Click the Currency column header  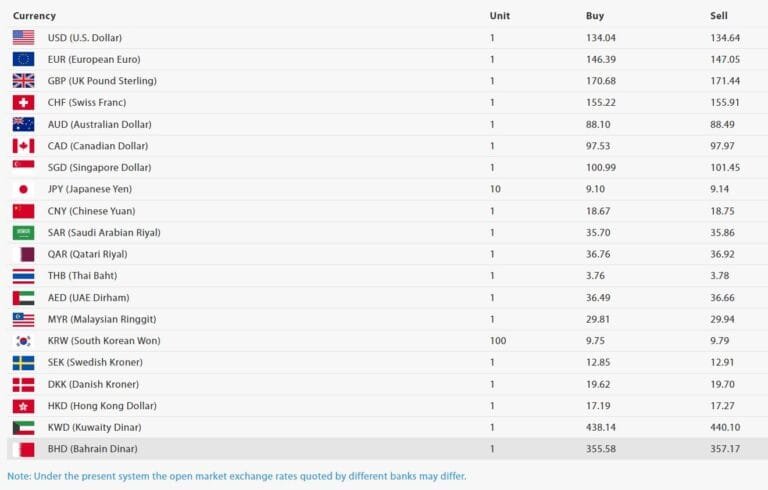click(x=34, y=16)
